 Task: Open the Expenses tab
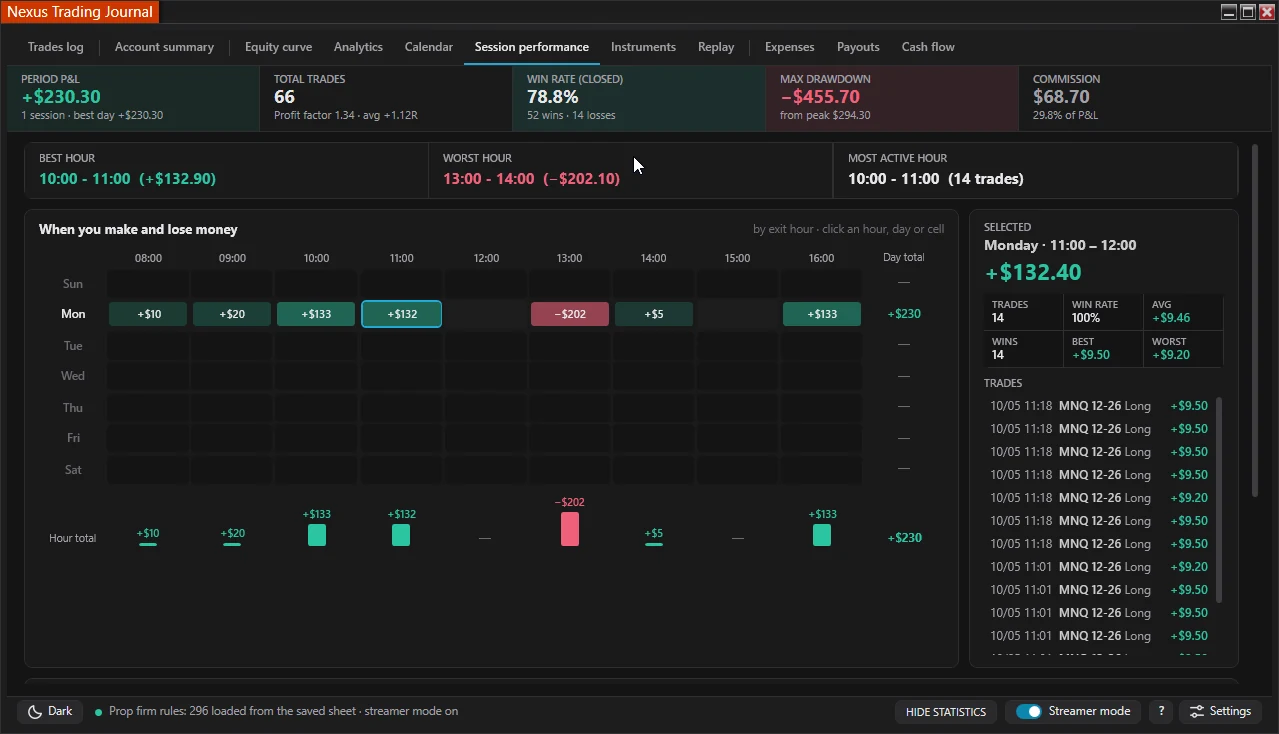tap(789, 47)
